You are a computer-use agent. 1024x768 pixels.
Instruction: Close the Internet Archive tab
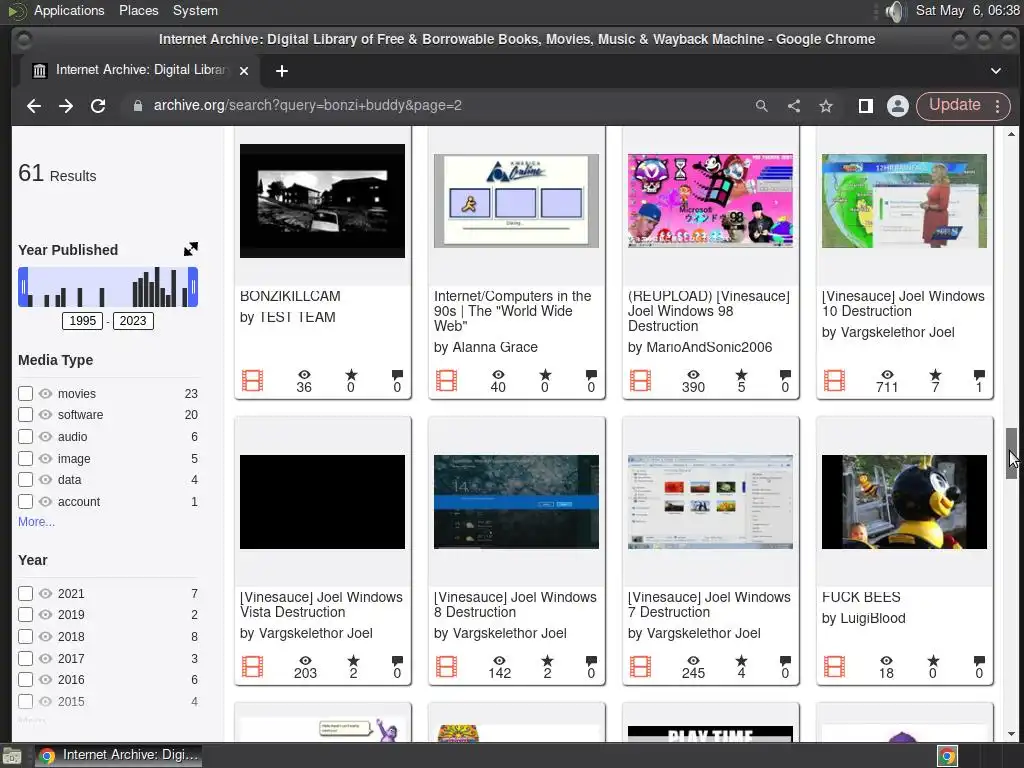point(244,71)
